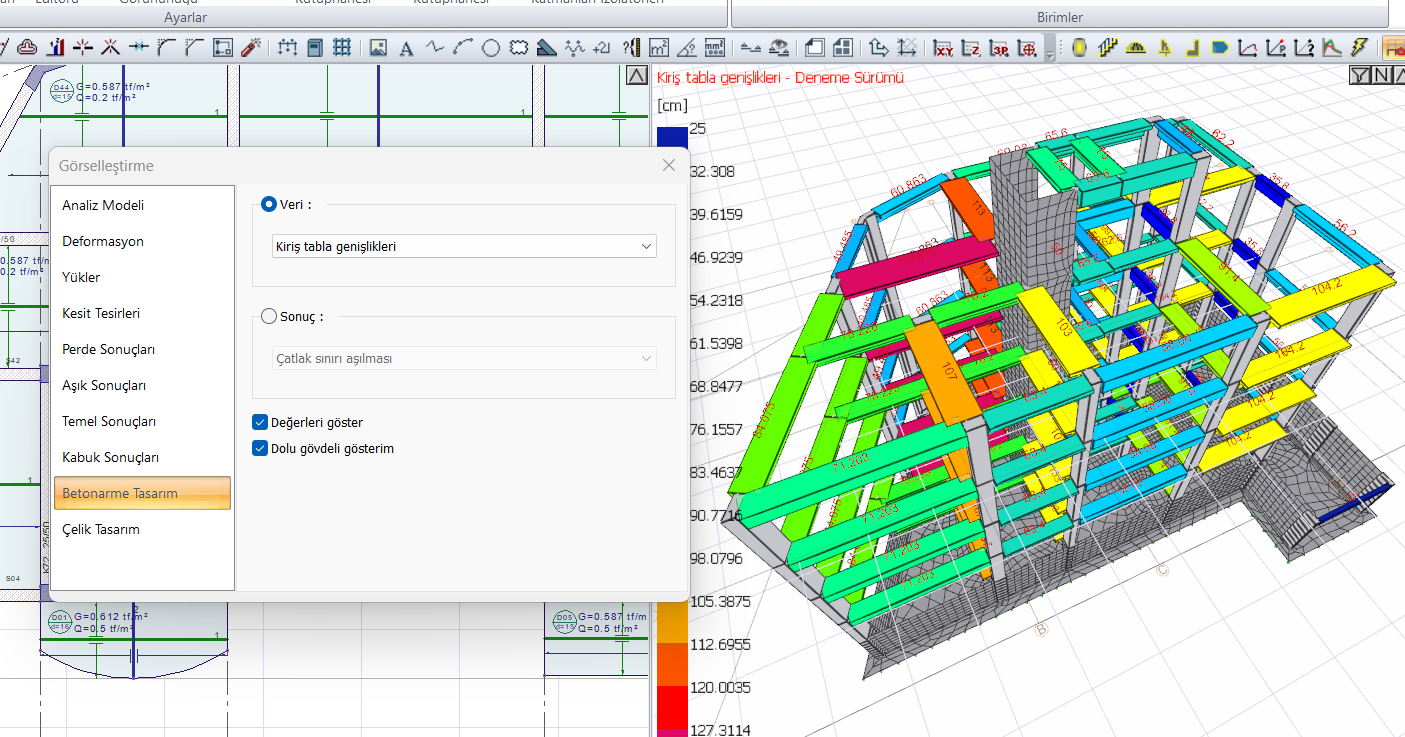Click the calculator-style m² icon
Screen dimensions: 1405x737
714,47
